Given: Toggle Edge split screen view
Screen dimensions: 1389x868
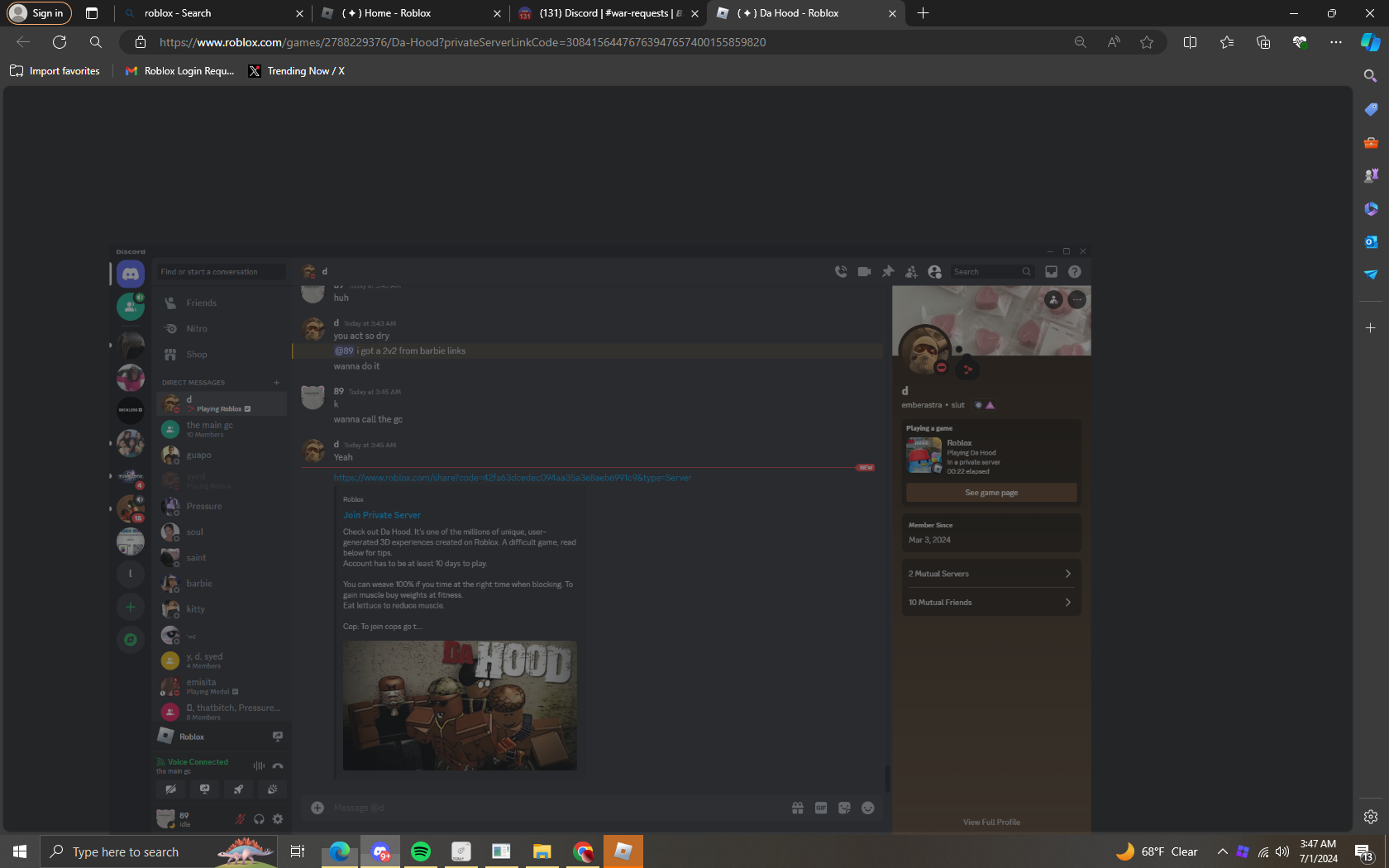Looking at the screenshot, I should (1190, 42).
